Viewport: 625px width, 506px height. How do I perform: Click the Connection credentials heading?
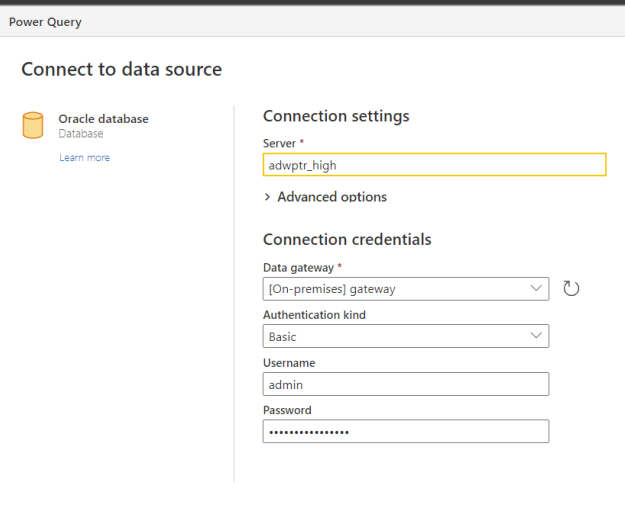(346, 240)
